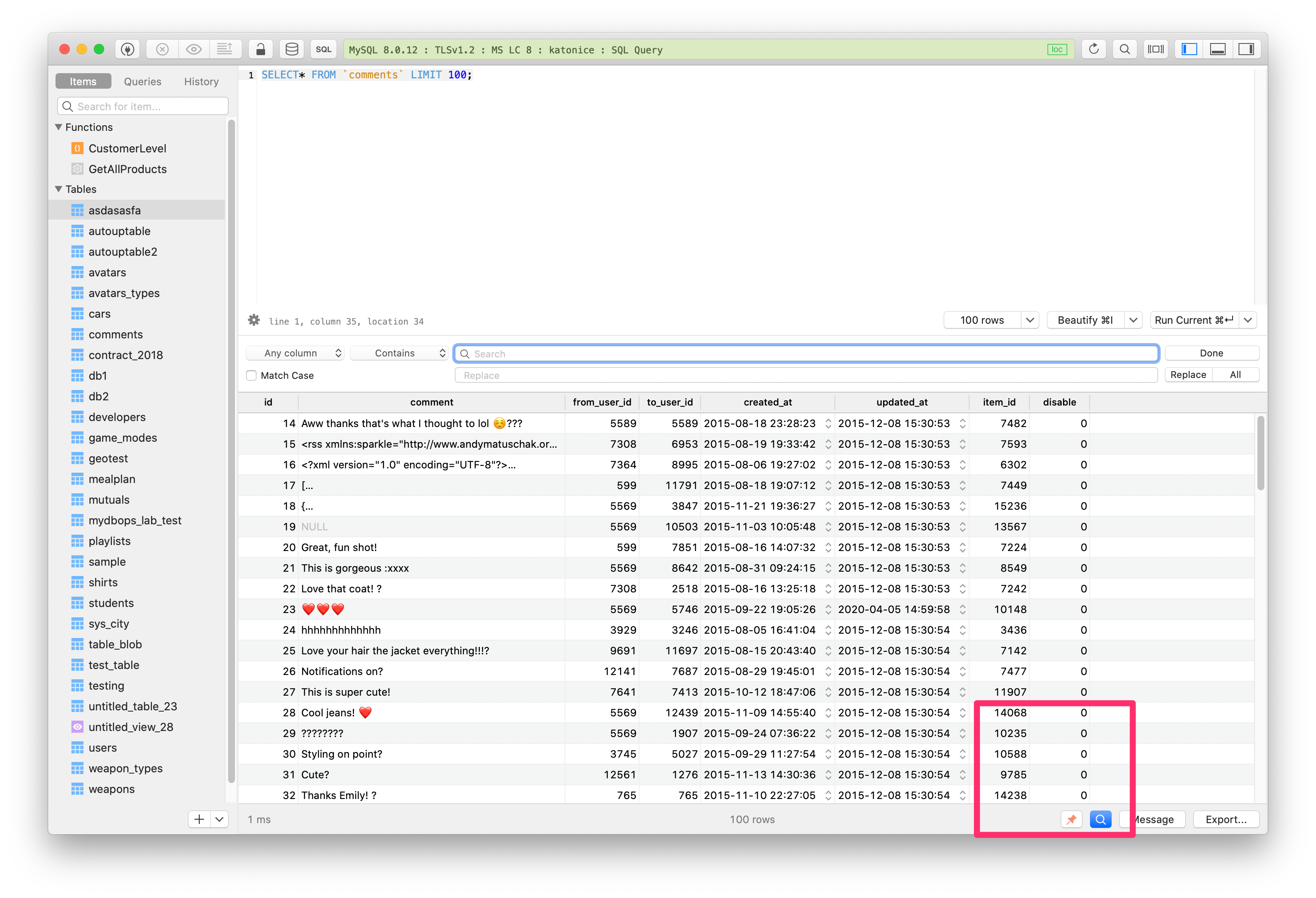The height and width of the screenshot is (898, 1316).
Task: Collapse the Tables tree section
Action: coord(59,189)
